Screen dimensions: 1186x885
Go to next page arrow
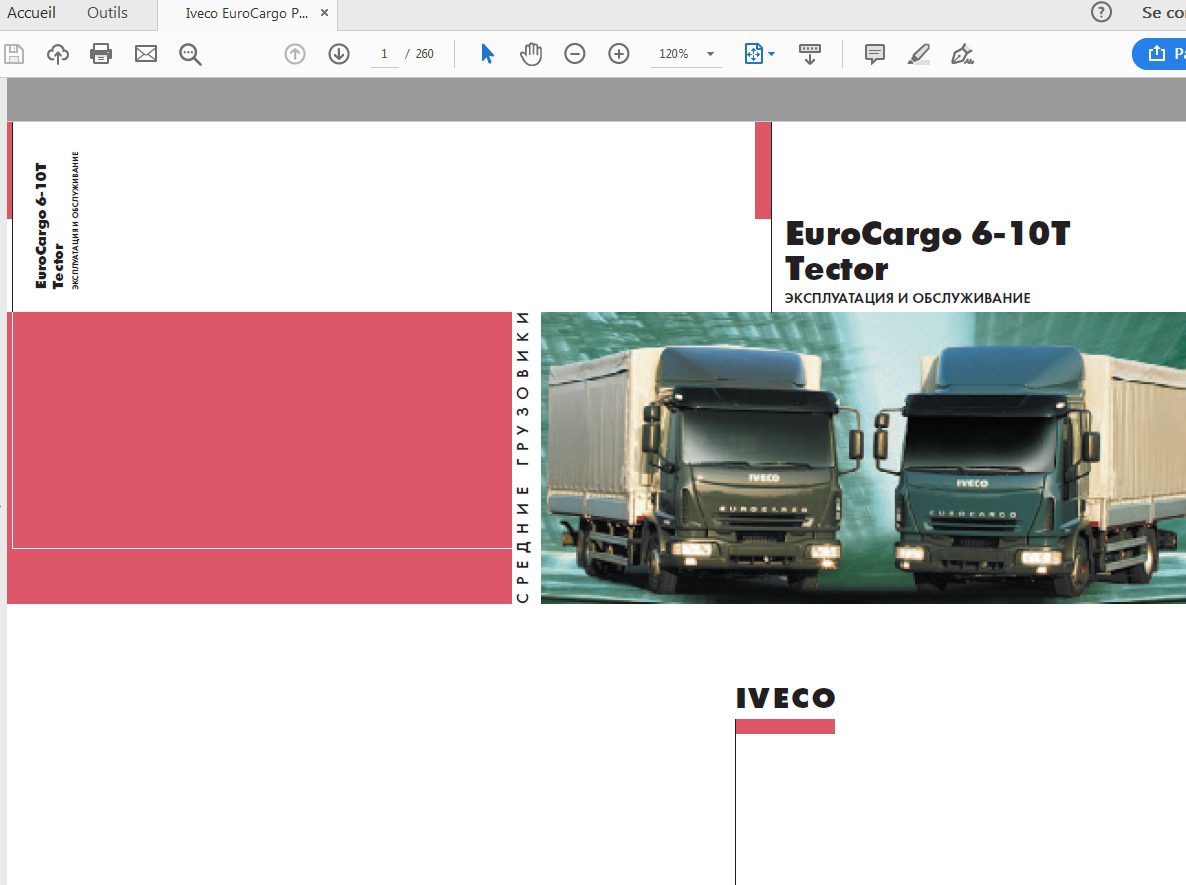(x=339, y=54)
